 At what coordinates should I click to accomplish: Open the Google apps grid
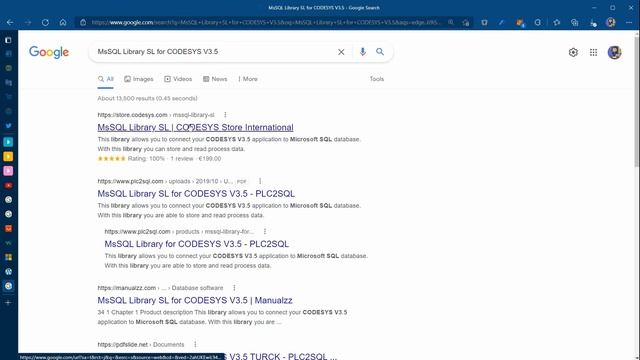tap(593, 52)
